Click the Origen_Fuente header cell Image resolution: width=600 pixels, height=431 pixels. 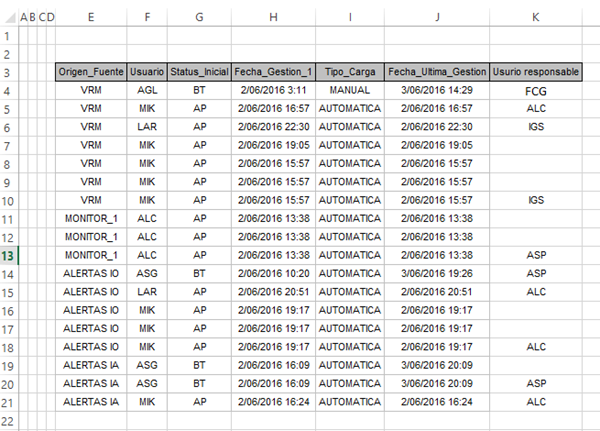(x=91, y=72)
